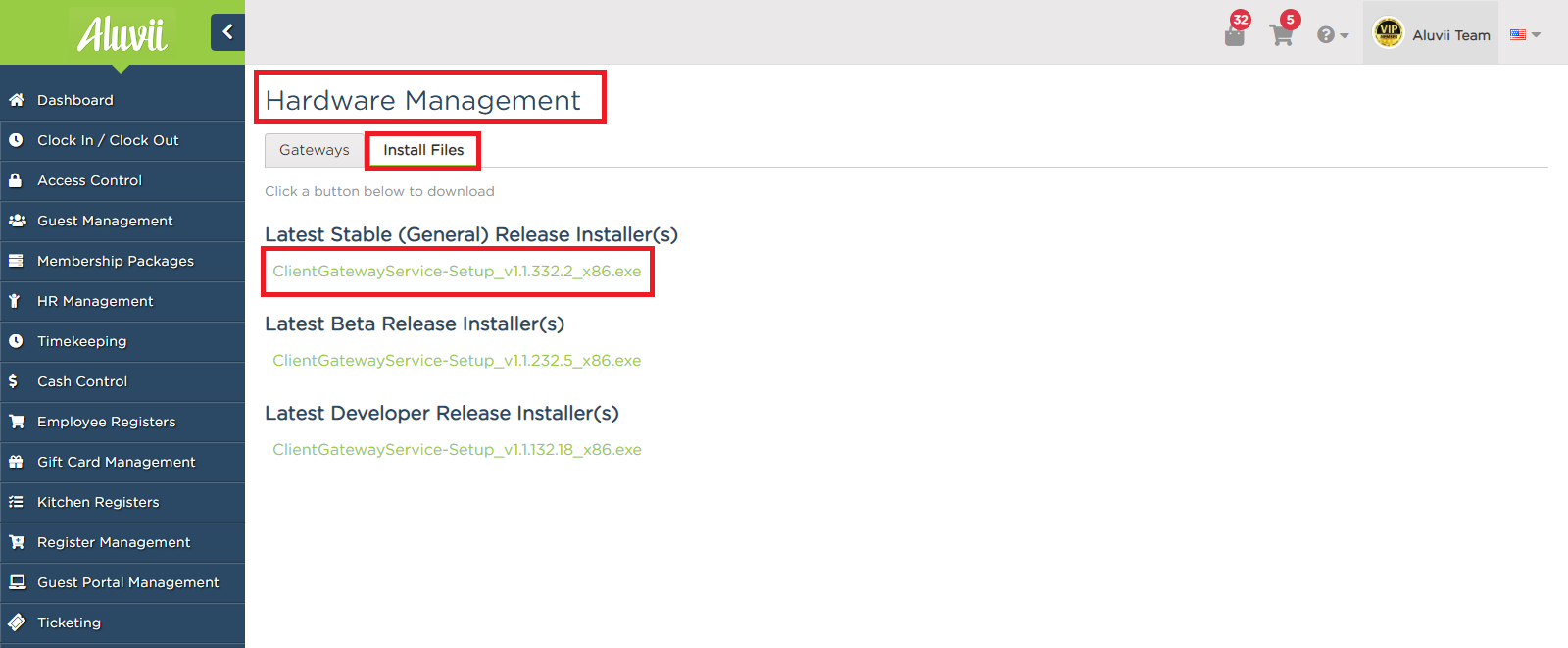Go to HR Management in the sidebar
Screen dimensions: 1568x648
[x=95, y=301]
